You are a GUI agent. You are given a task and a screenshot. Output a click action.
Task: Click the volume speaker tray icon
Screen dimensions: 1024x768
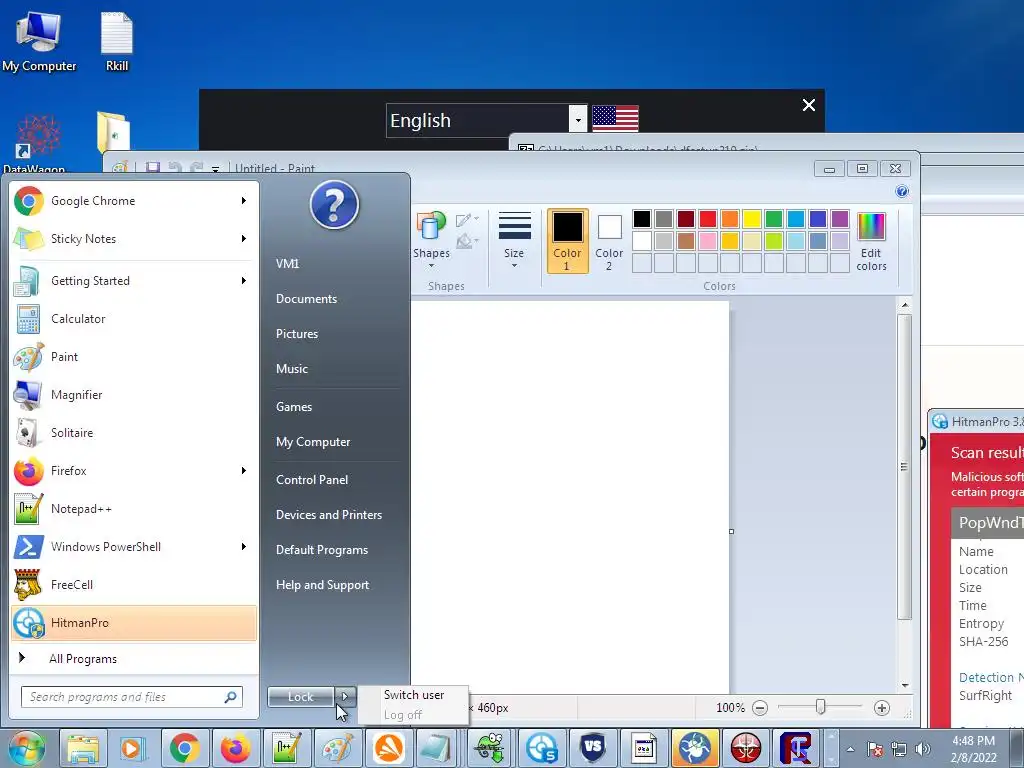tap(923, 749)
